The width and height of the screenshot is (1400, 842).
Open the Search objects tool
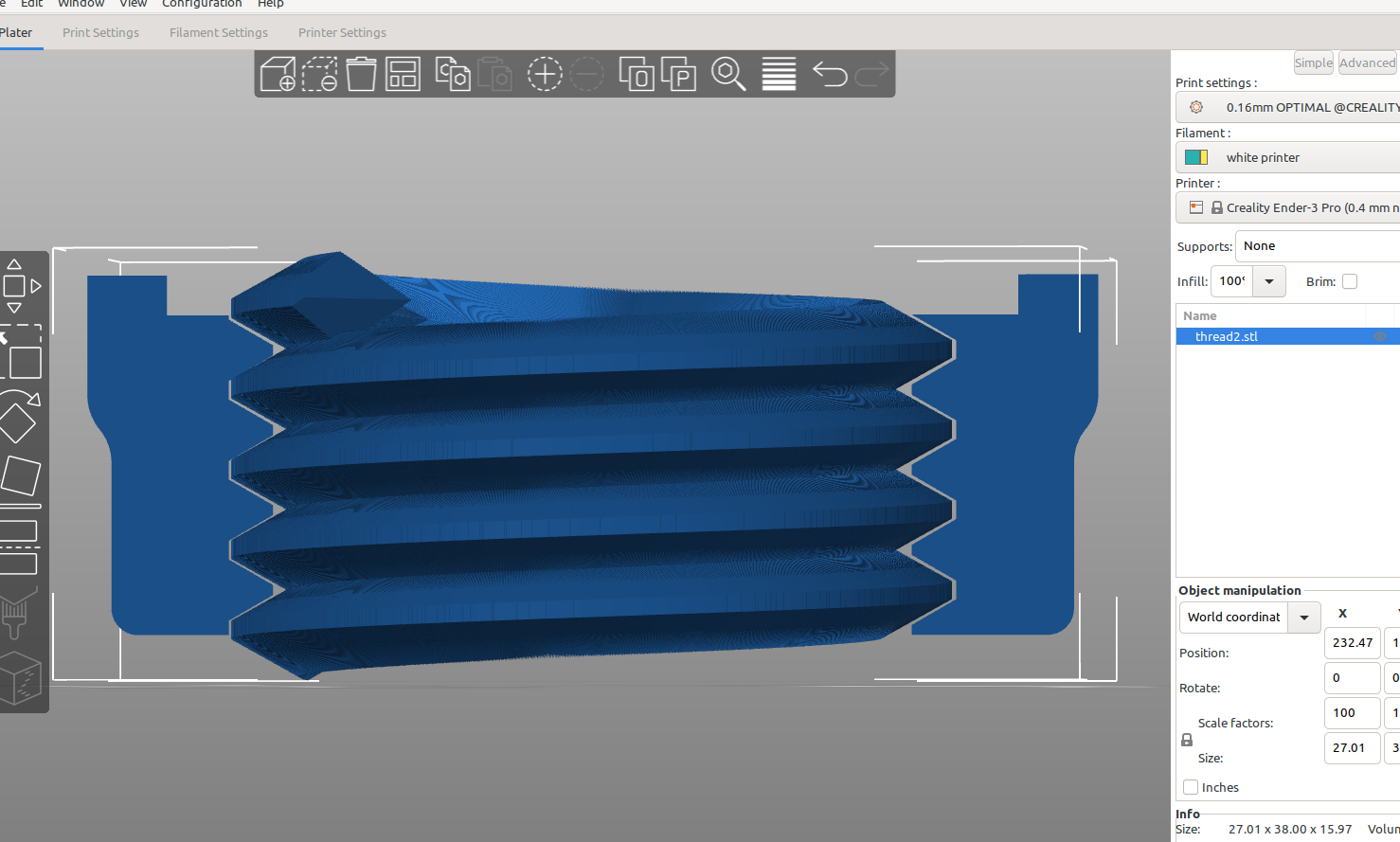pyautogui.click(x=728, y=74)
